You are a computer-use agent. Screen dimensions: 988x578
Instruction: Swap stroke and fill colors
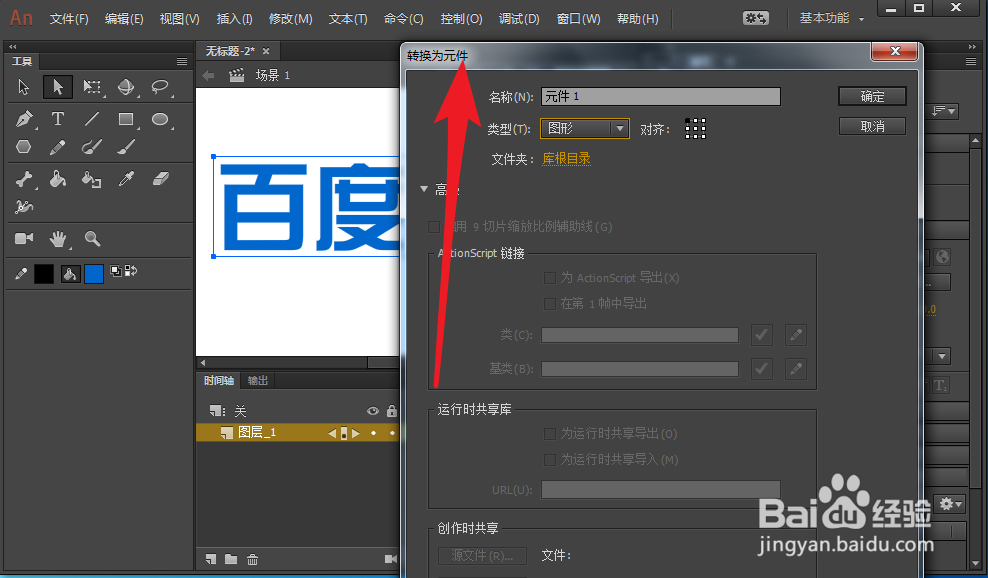pyautogui.click(x=131, y=271)
